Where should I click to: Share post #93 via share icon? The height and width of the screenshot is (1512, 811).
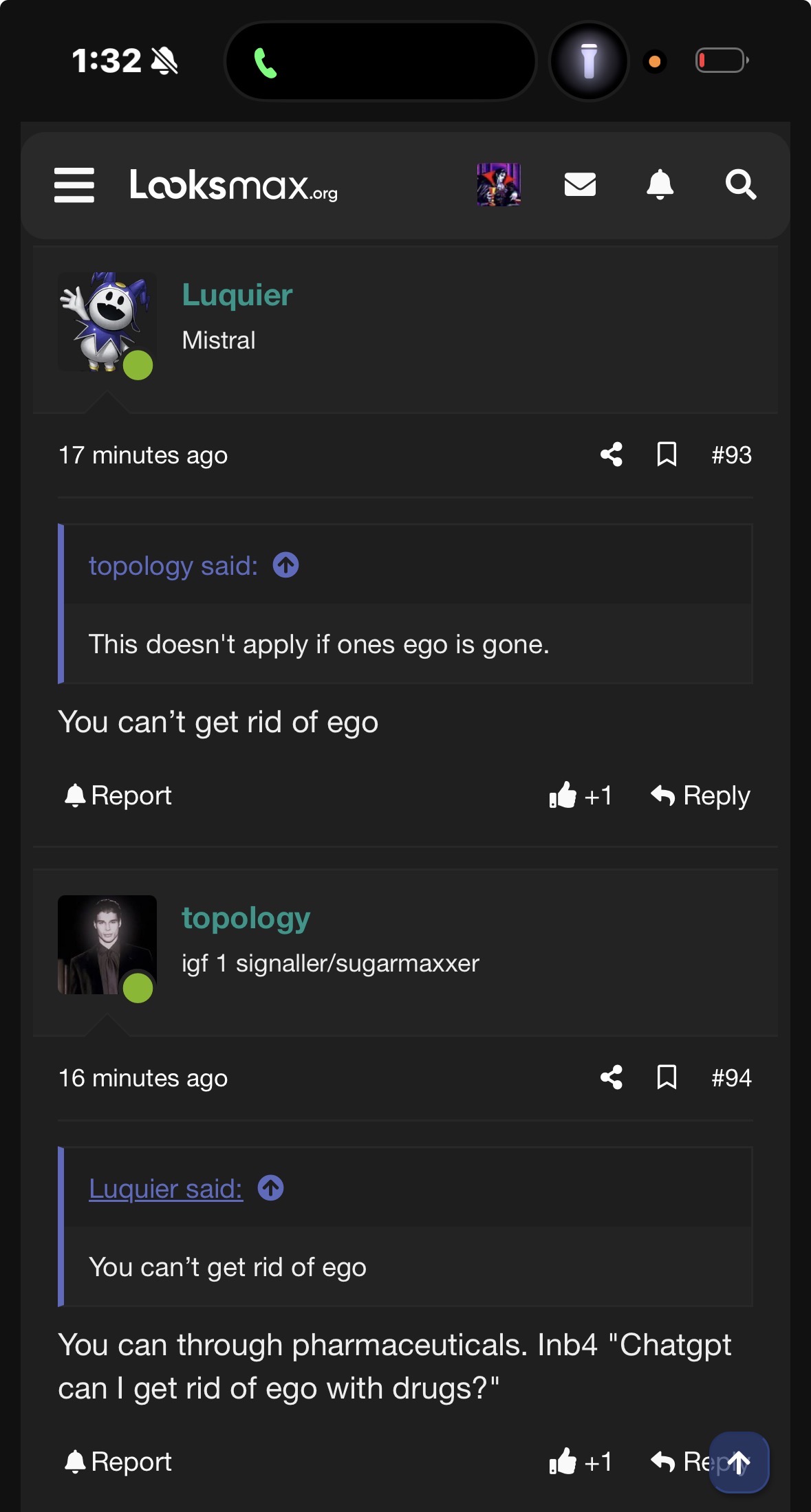tap(611, 454)
